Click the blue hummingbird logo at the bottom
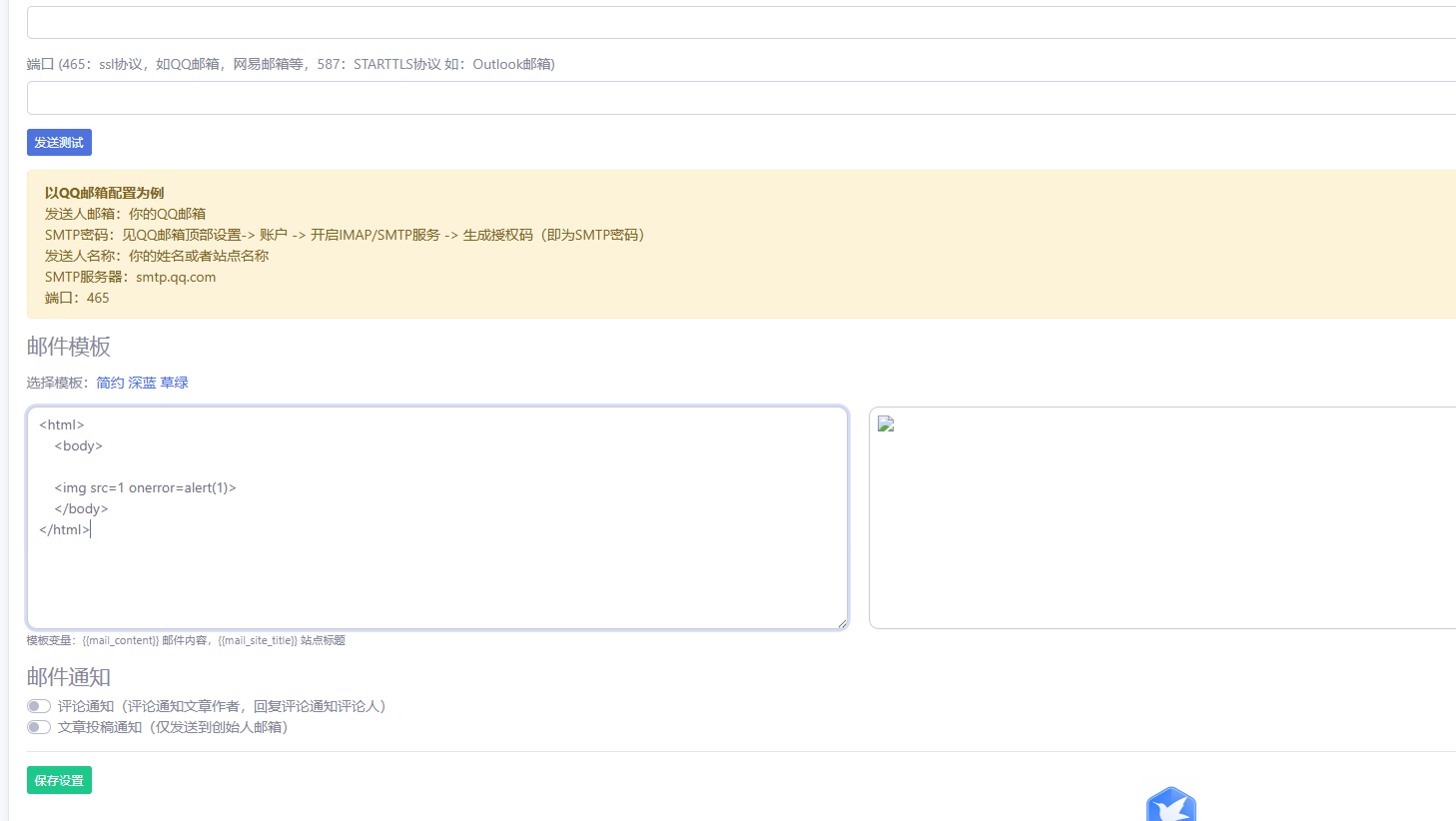 pos(1170,805)
